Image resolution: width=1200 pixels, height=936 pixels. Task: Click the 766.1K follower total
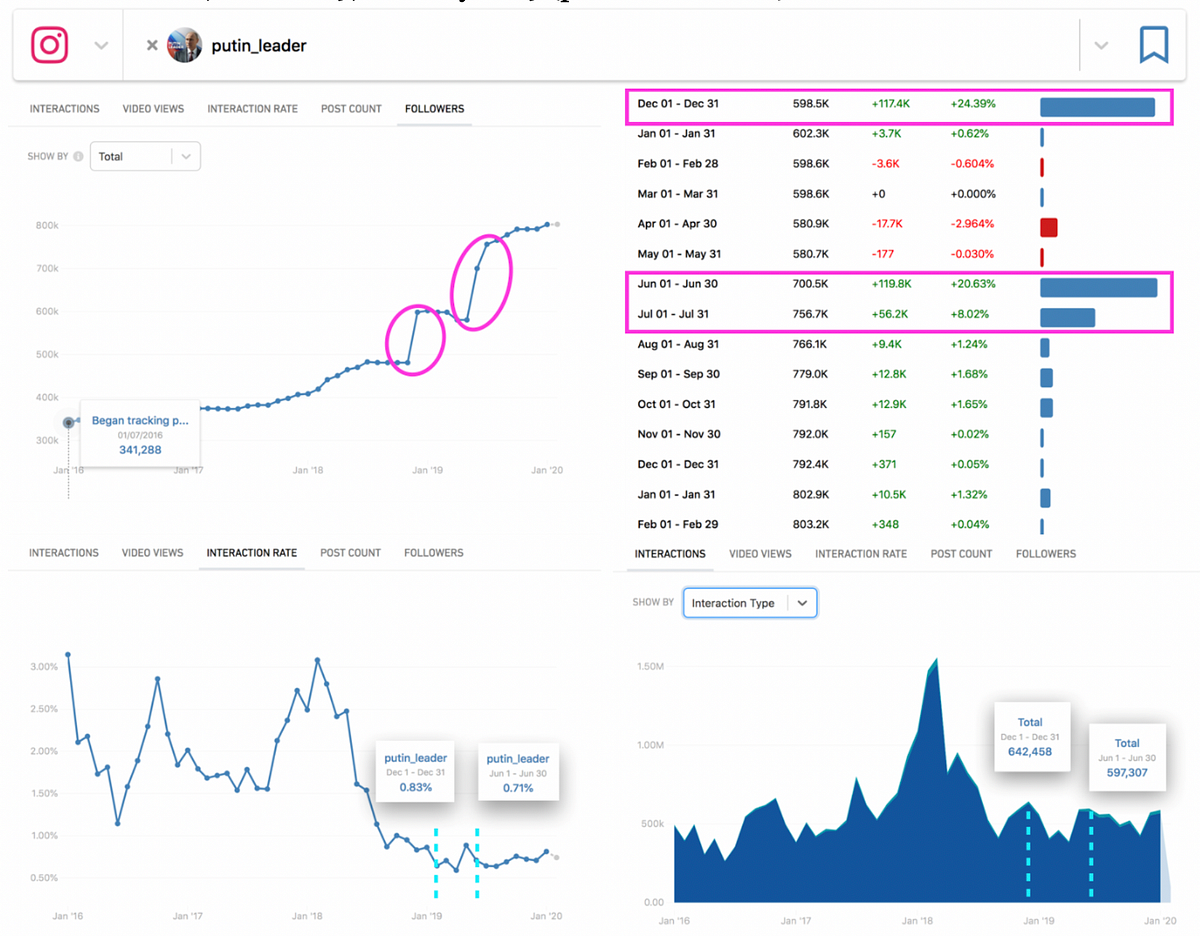coord(810,344)
